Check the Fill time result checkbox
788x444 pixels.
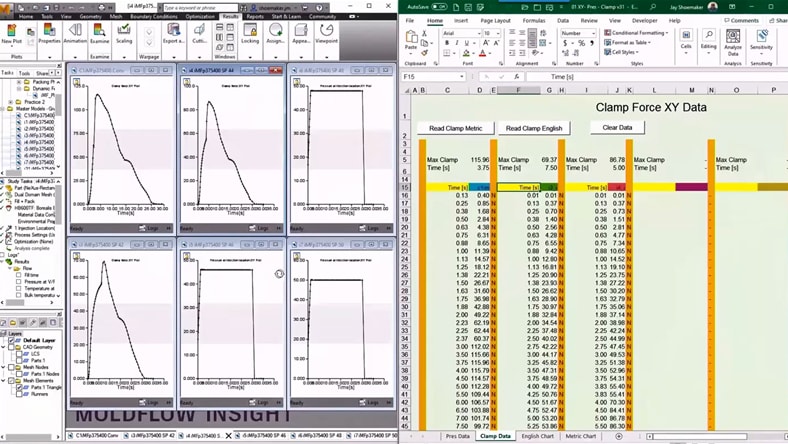pos(19,275)
